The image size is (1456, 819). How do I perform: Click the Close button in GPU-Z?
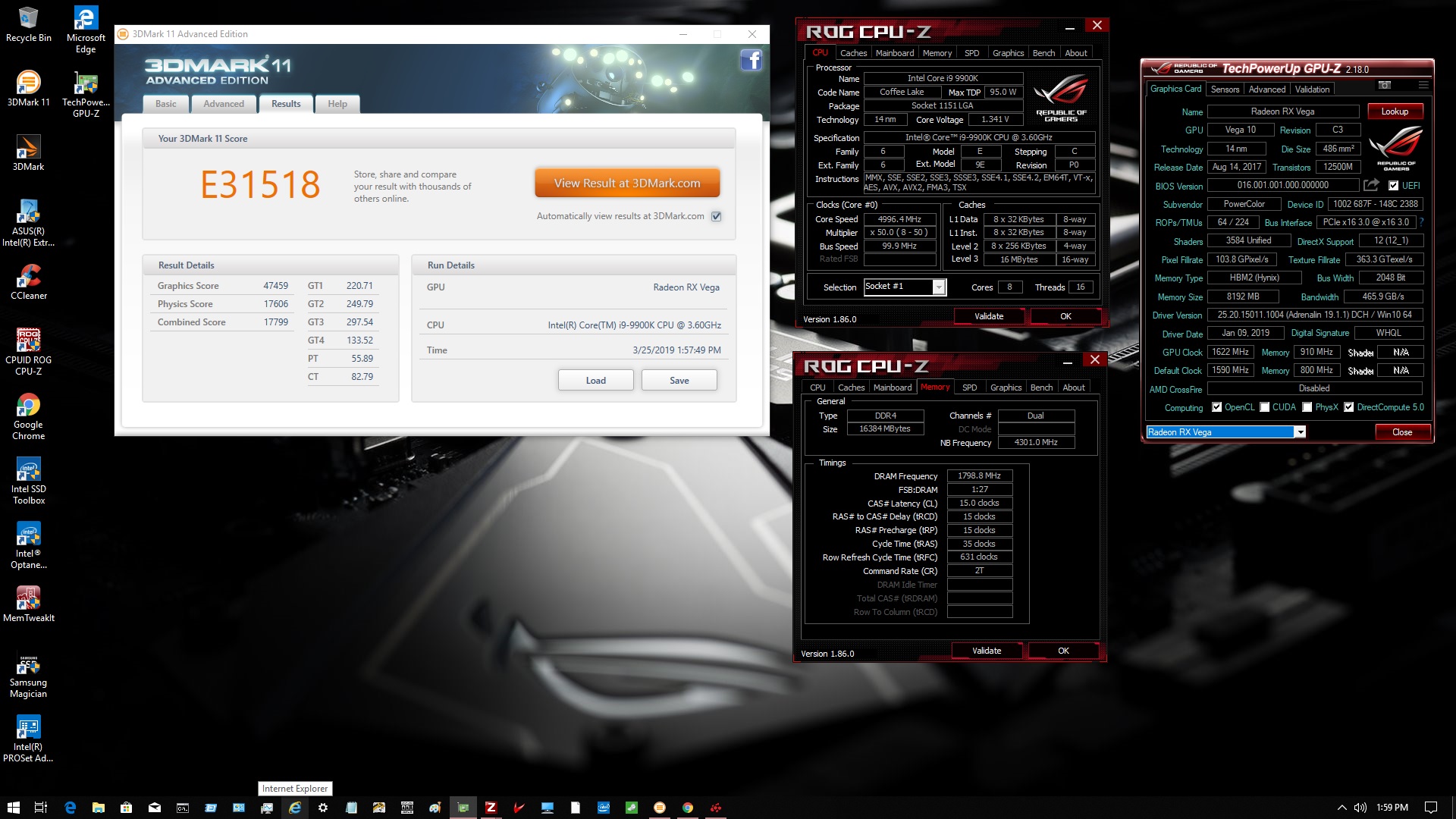tap(1402, 432)
